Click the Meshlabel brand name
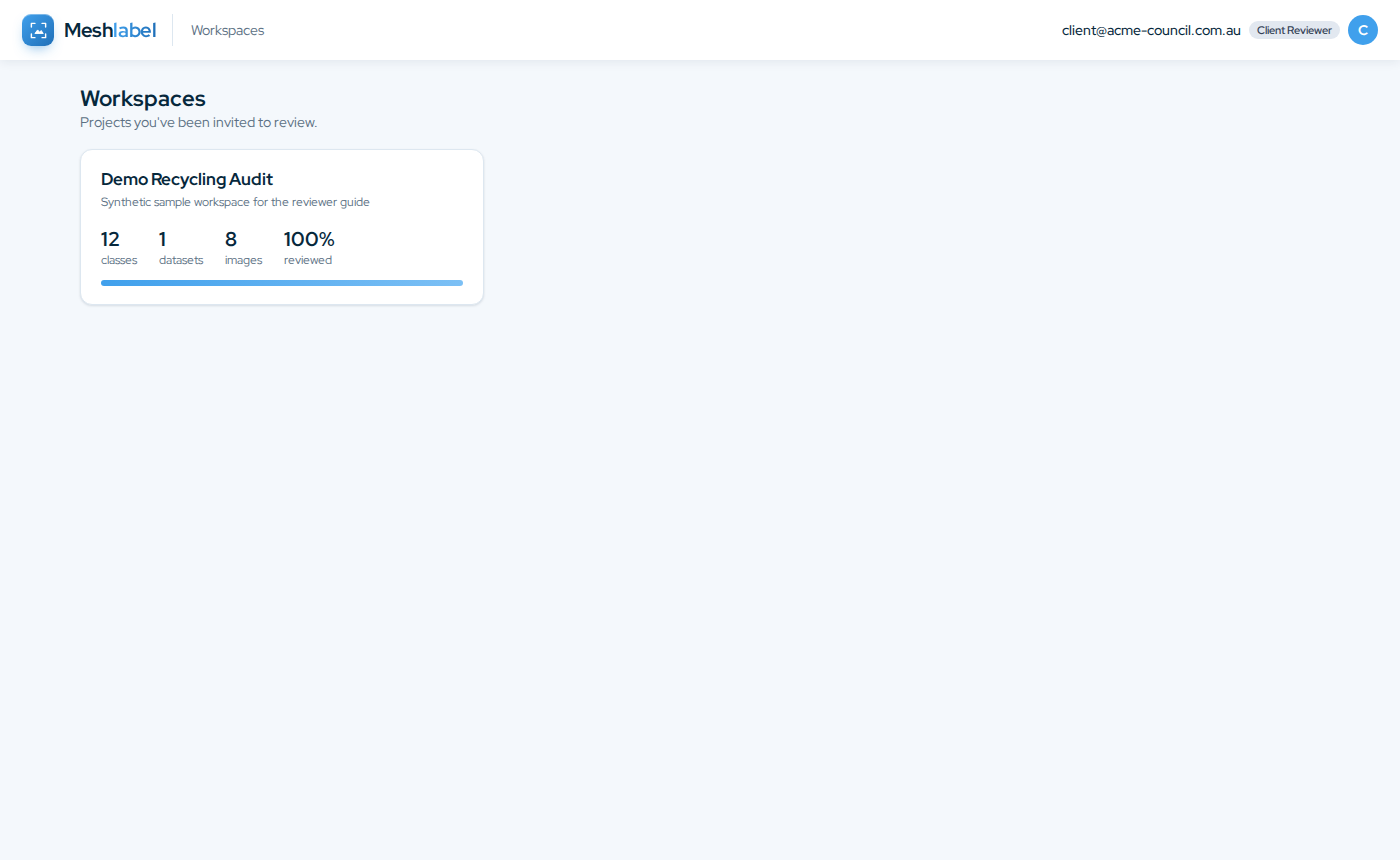The image size is (1400, 860). tap(110, 30)
